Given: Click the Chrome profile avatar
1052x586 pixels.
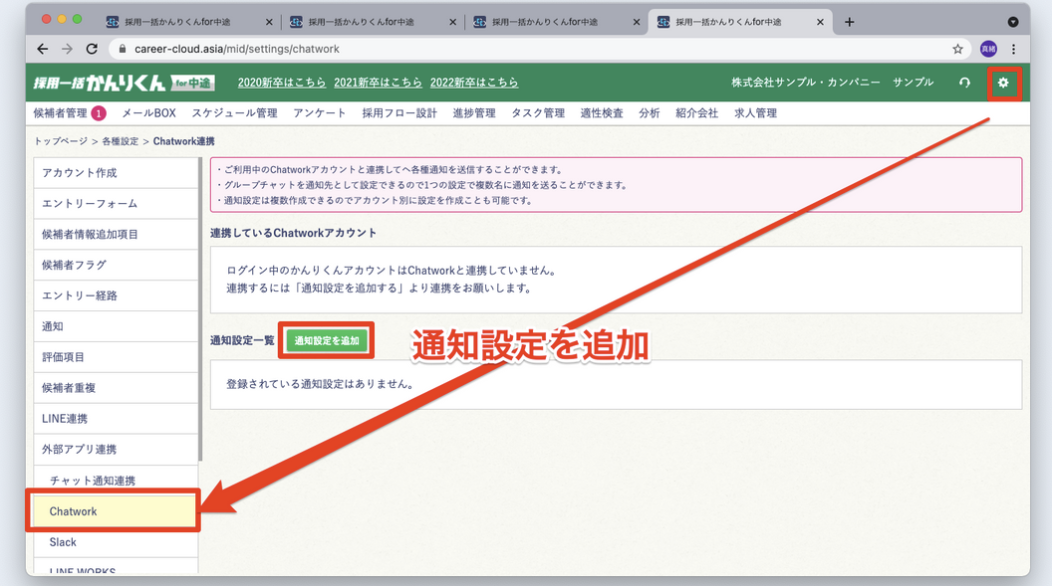Looking at the screenshot, I should pyautogui.click(x=988, y=49).
